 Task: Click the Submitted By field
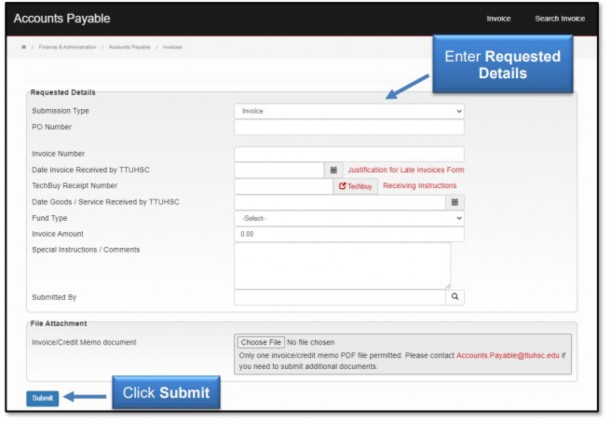coord(340,297)
